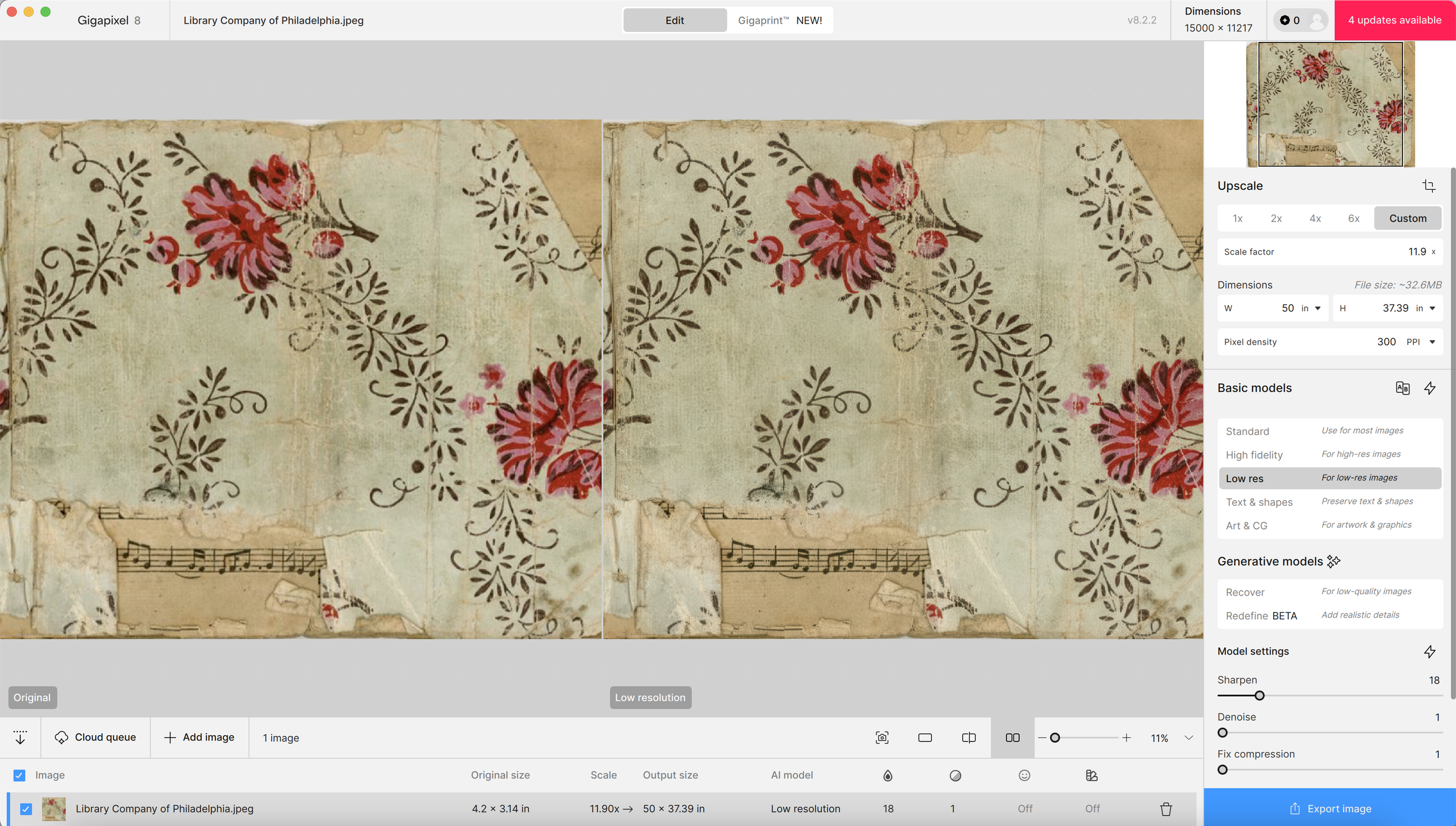
Task: Click the Scale factor input field
Action: 1330,251
